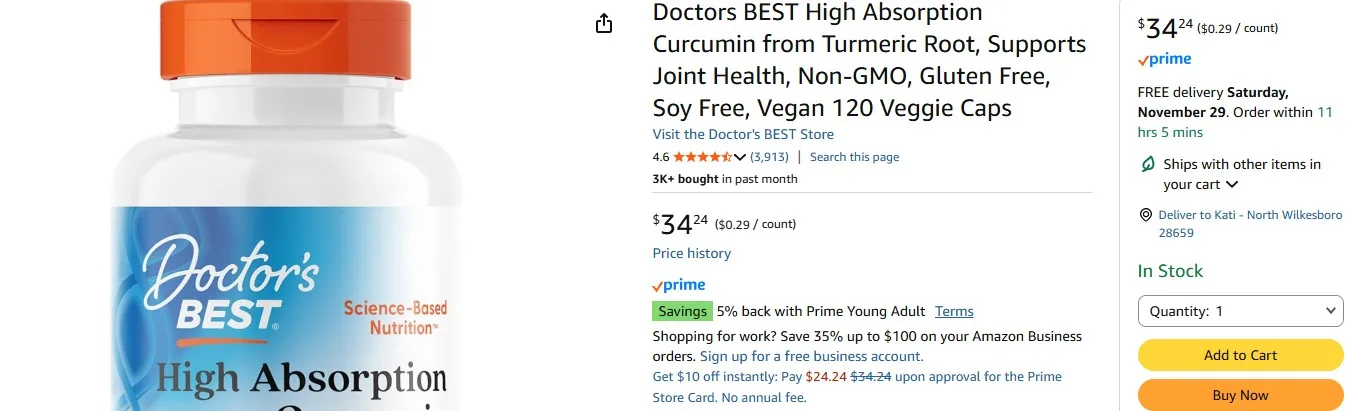The image size is (1347, 411).
Task: Open the 3,913 reviews count link
Action: 769,157
